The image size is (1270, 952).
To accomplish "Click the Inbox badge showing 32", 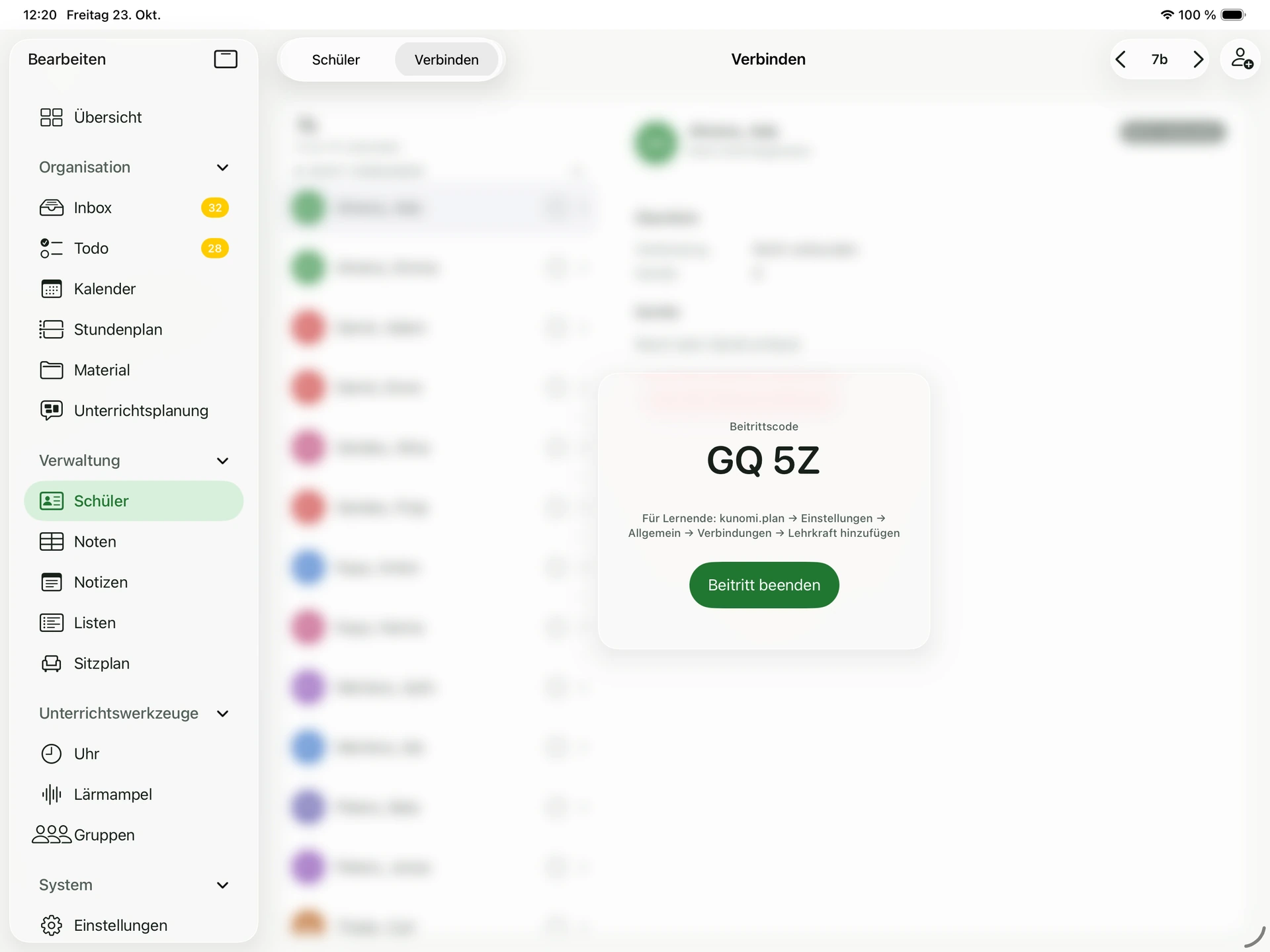I will pyautogui.click(x=215, y=208).
